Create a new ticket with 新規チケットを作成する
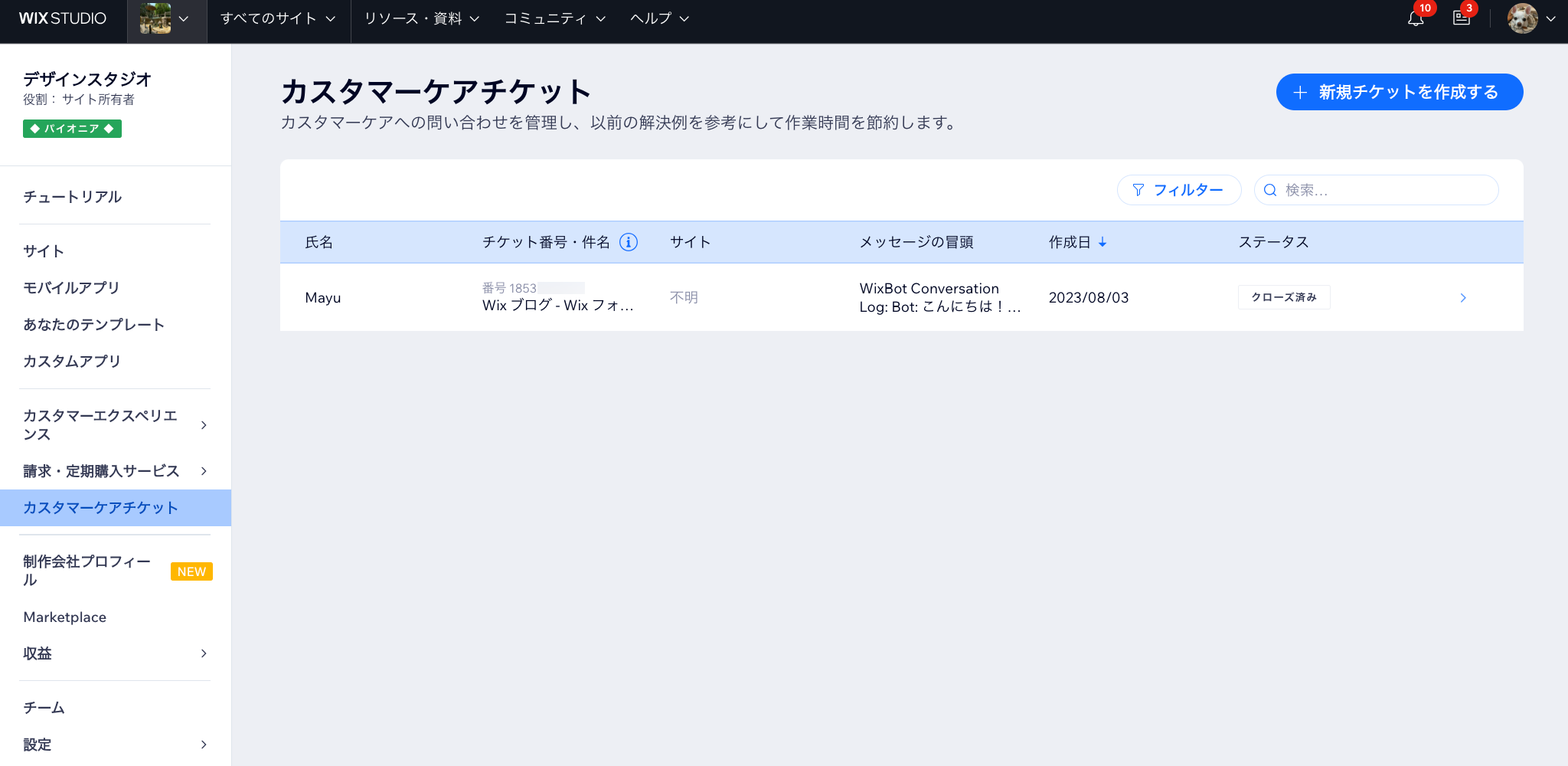The width and height of the screenshot is (1568, 766). pyautogui.click(x=1399, y=92)
